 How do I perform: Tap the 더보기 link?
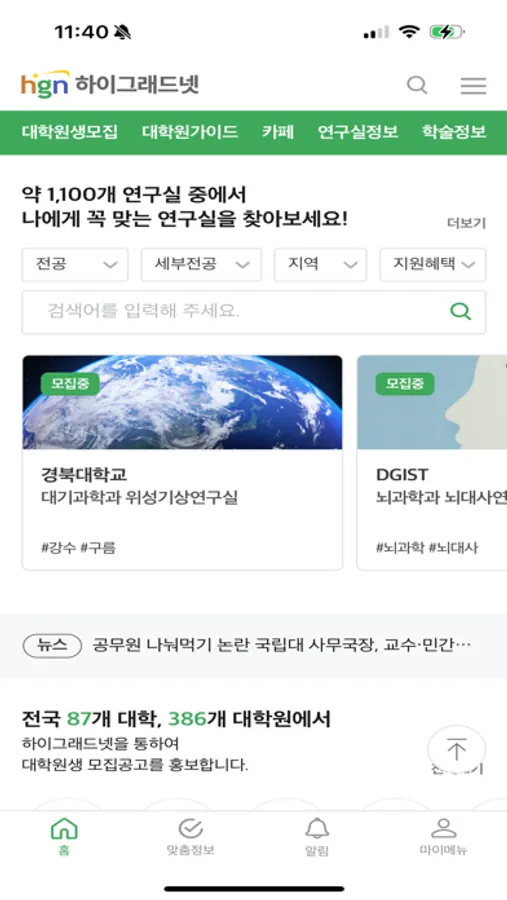point(466,223)
